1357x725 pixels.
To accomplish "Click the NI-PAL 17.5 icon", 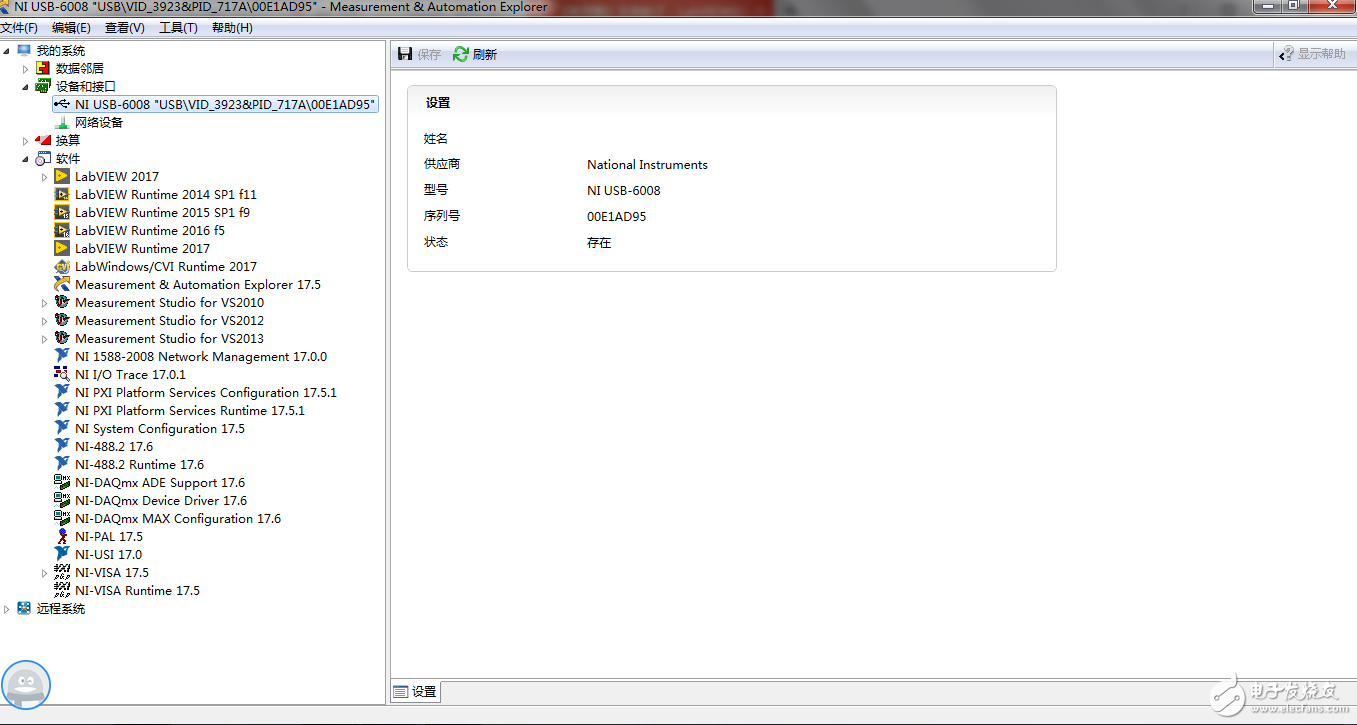I will point(62,537).
